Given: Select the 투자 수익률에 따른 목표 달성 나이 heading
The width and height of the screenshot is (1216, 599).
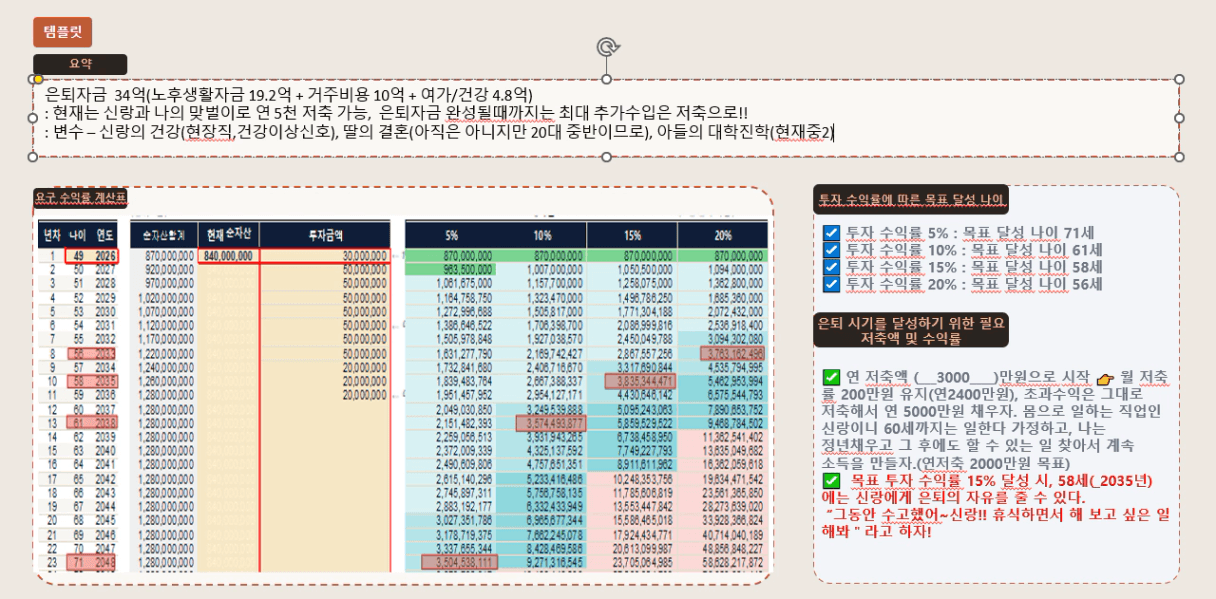Looking at the screenshot, I should (x=911, y=201).
